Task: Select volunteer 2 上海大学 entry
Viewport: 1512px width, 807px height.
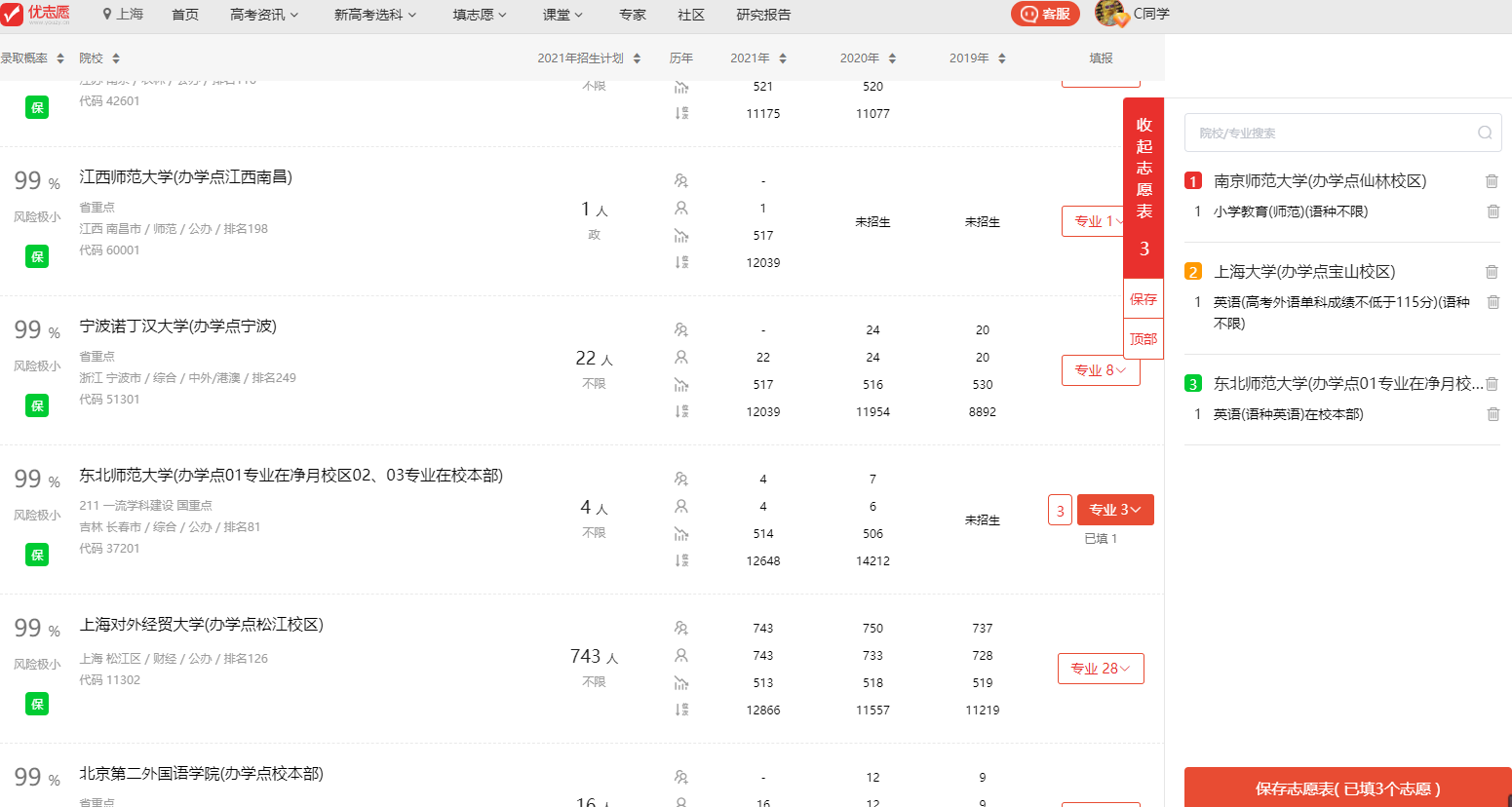Action: point(1304,272)
